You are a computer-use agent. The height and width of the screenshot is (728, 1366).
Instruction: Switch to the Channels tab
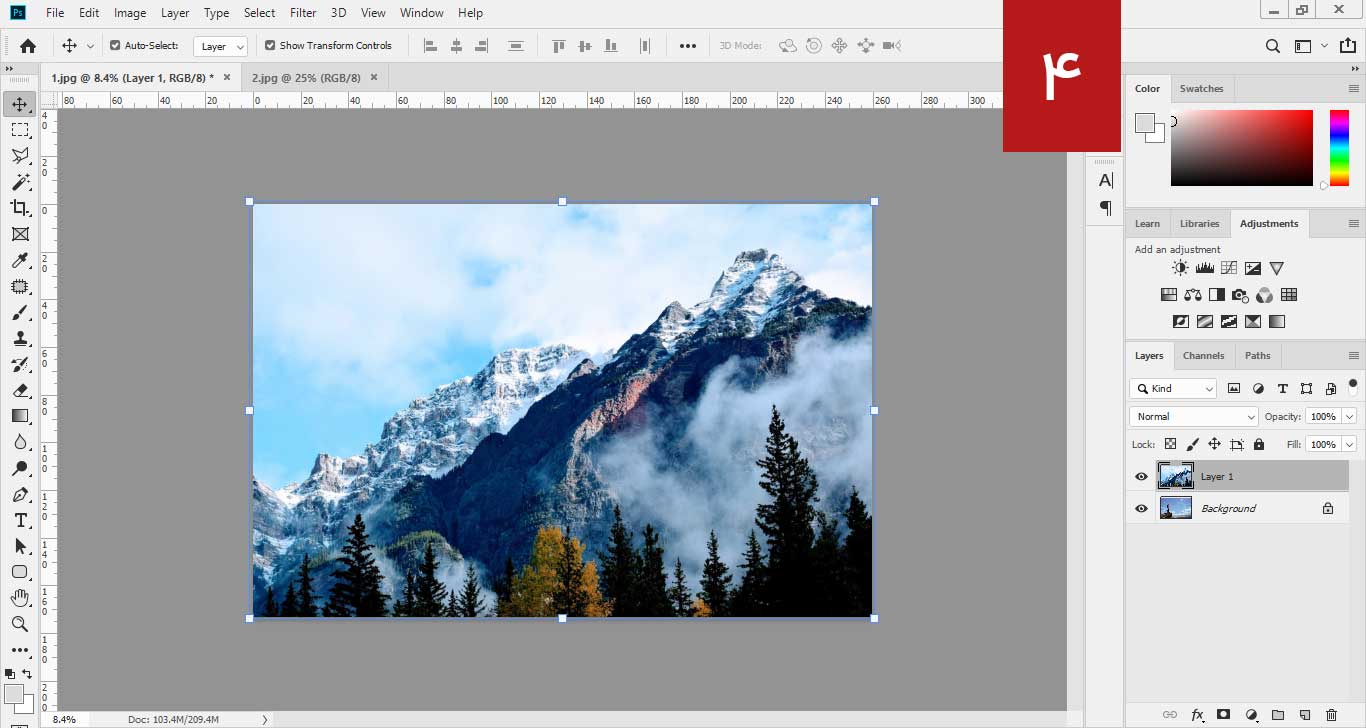1203,355
